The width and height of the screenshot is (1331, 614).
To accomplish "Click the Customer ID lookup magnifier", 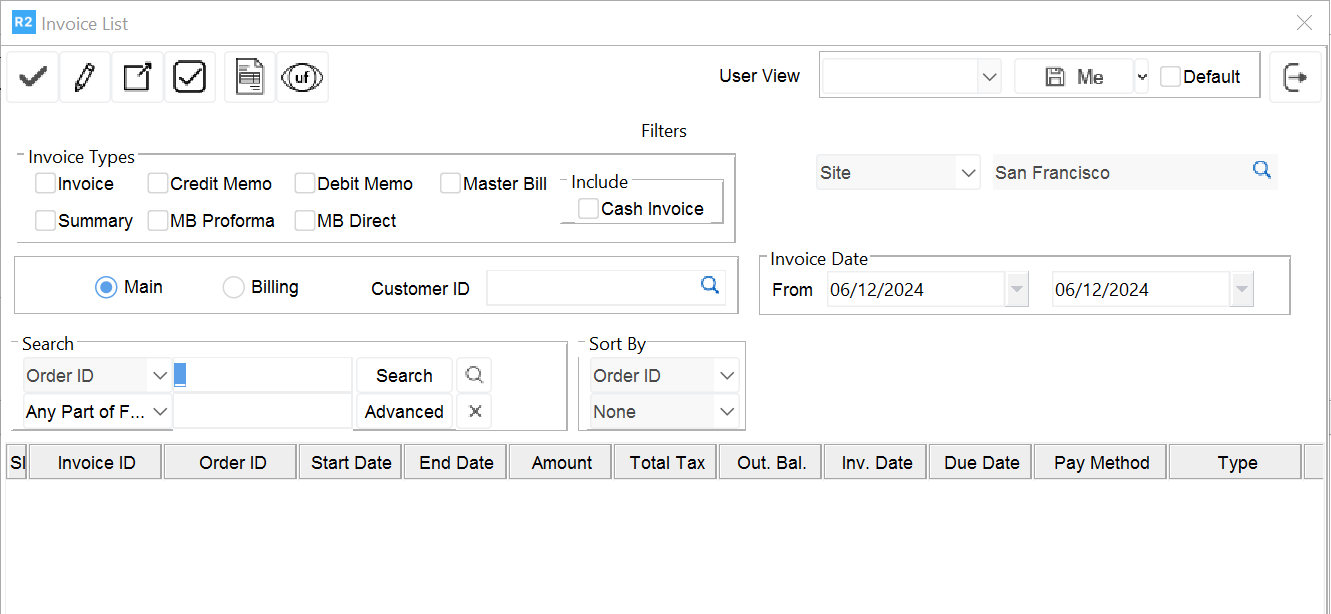I will 710,286.
